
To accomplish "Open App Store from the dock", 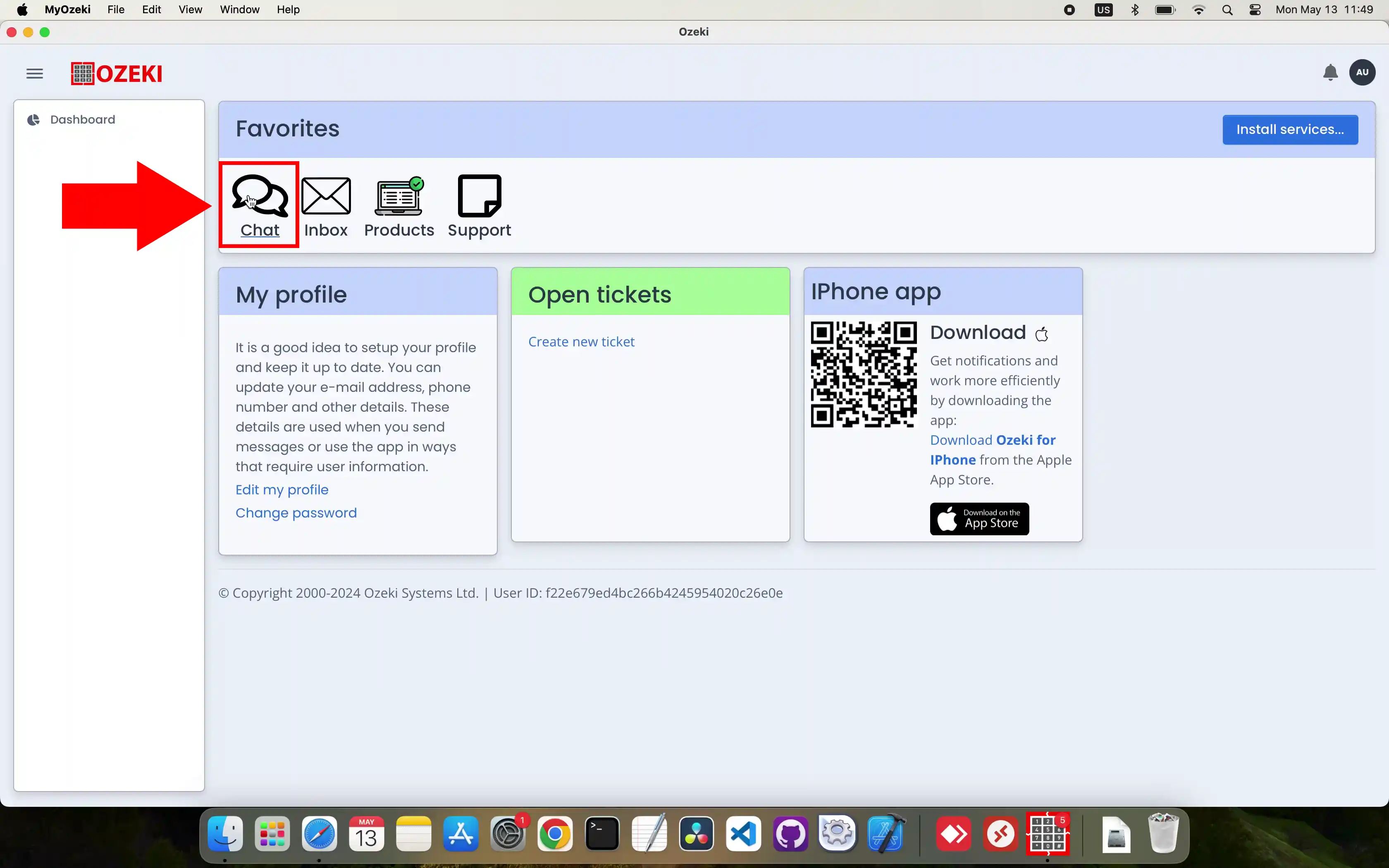I will [x=461, y=834].
